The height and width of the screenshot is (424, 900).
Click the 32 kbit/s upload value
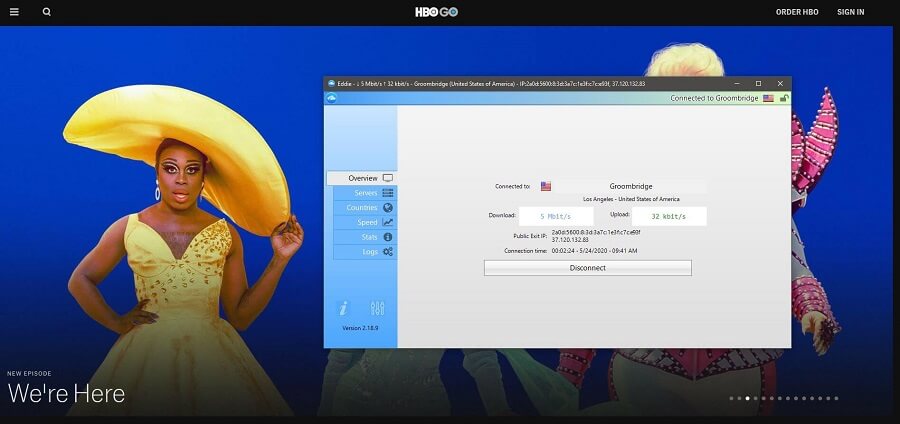point(669,216)
